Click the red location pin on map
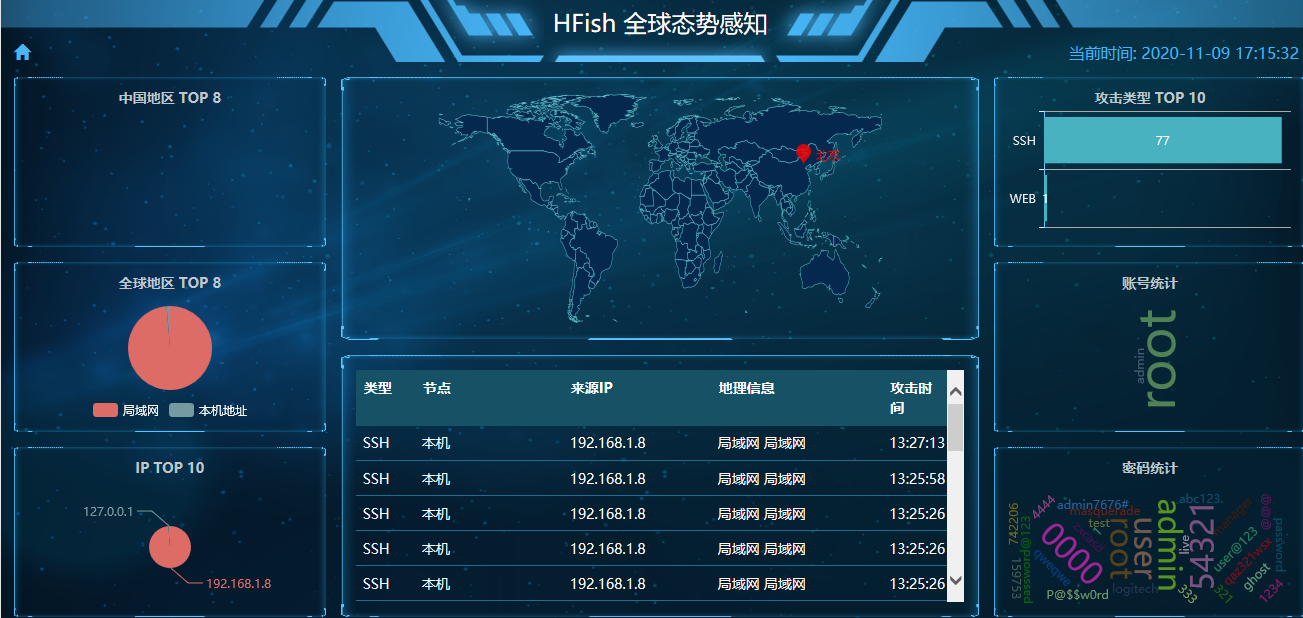 click(803, 153)
